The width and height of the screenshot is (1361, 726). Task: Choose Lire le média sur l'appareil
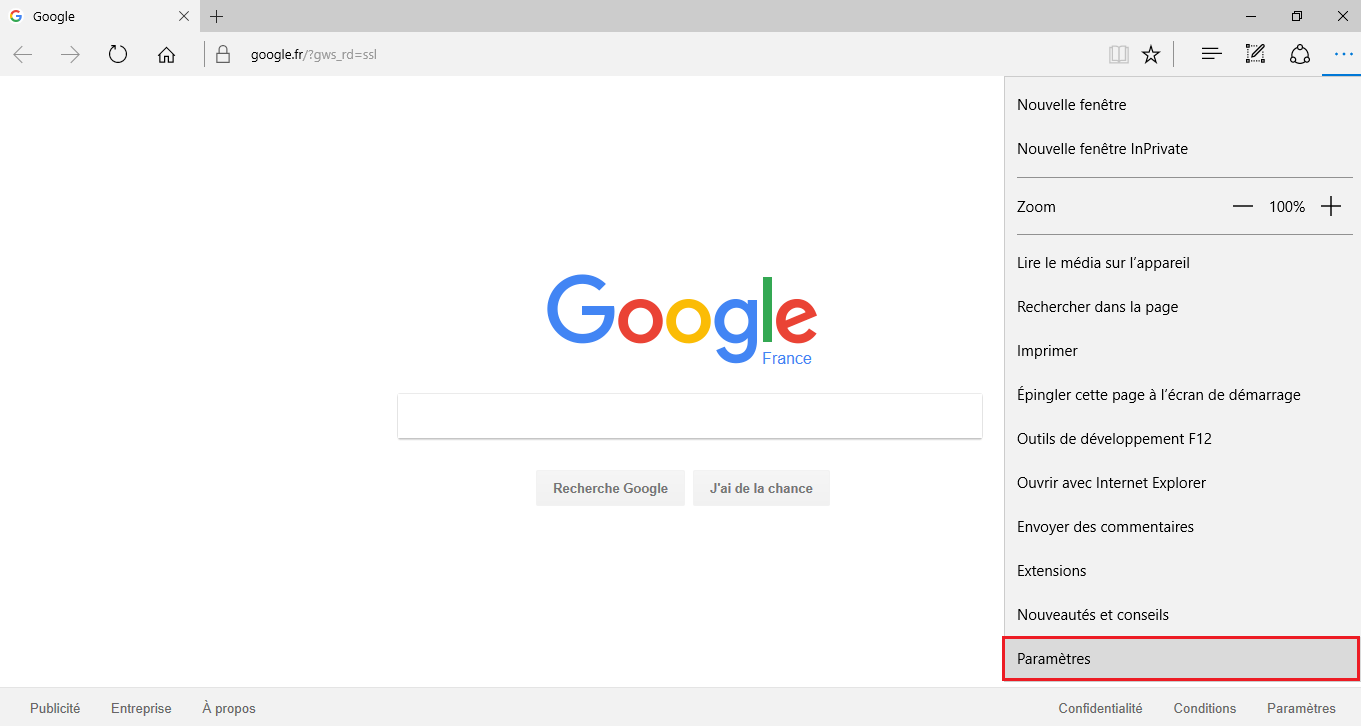pyautogui.click(x=1182, y=263)
